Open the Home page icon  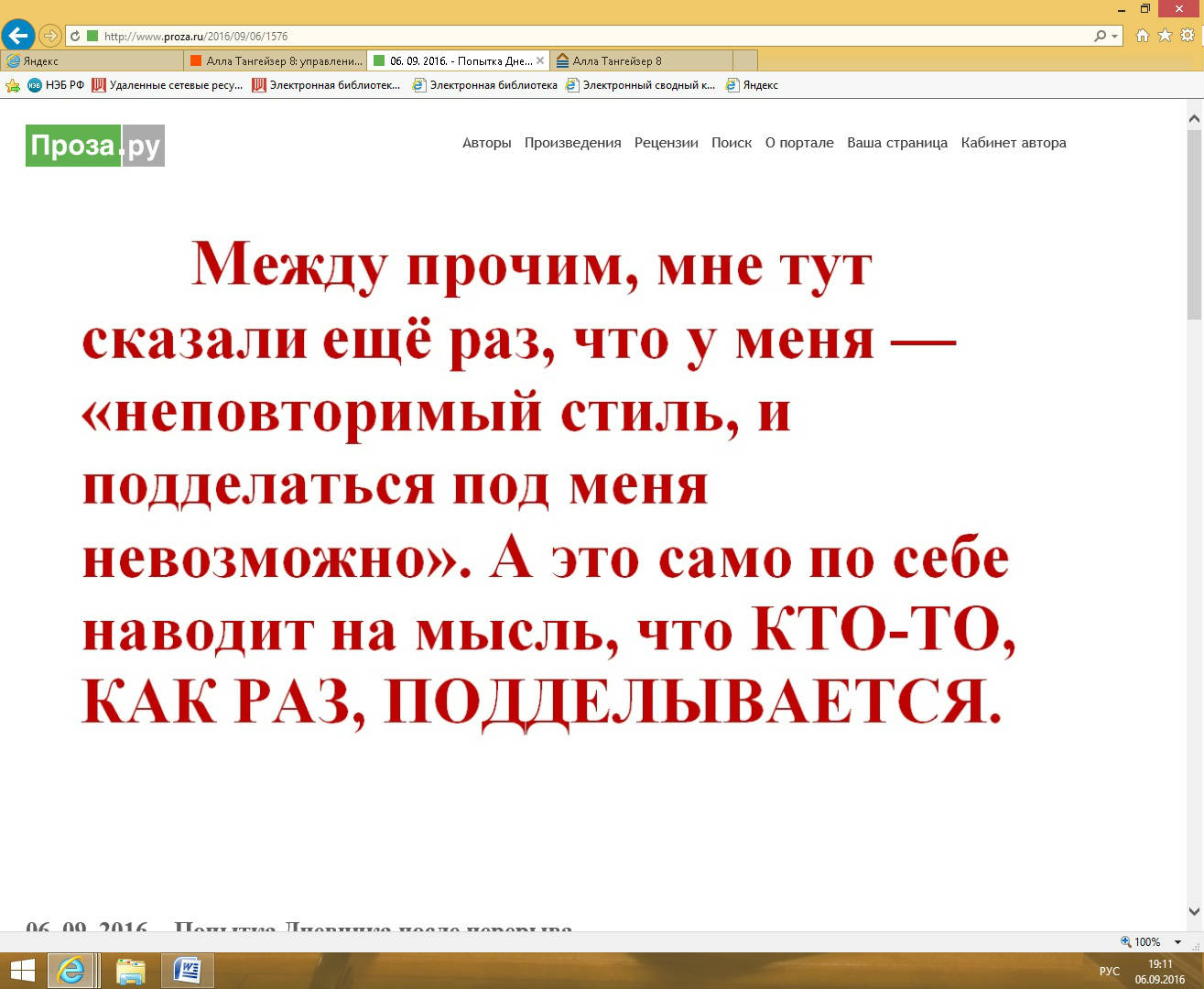(x=1142, y=36)
